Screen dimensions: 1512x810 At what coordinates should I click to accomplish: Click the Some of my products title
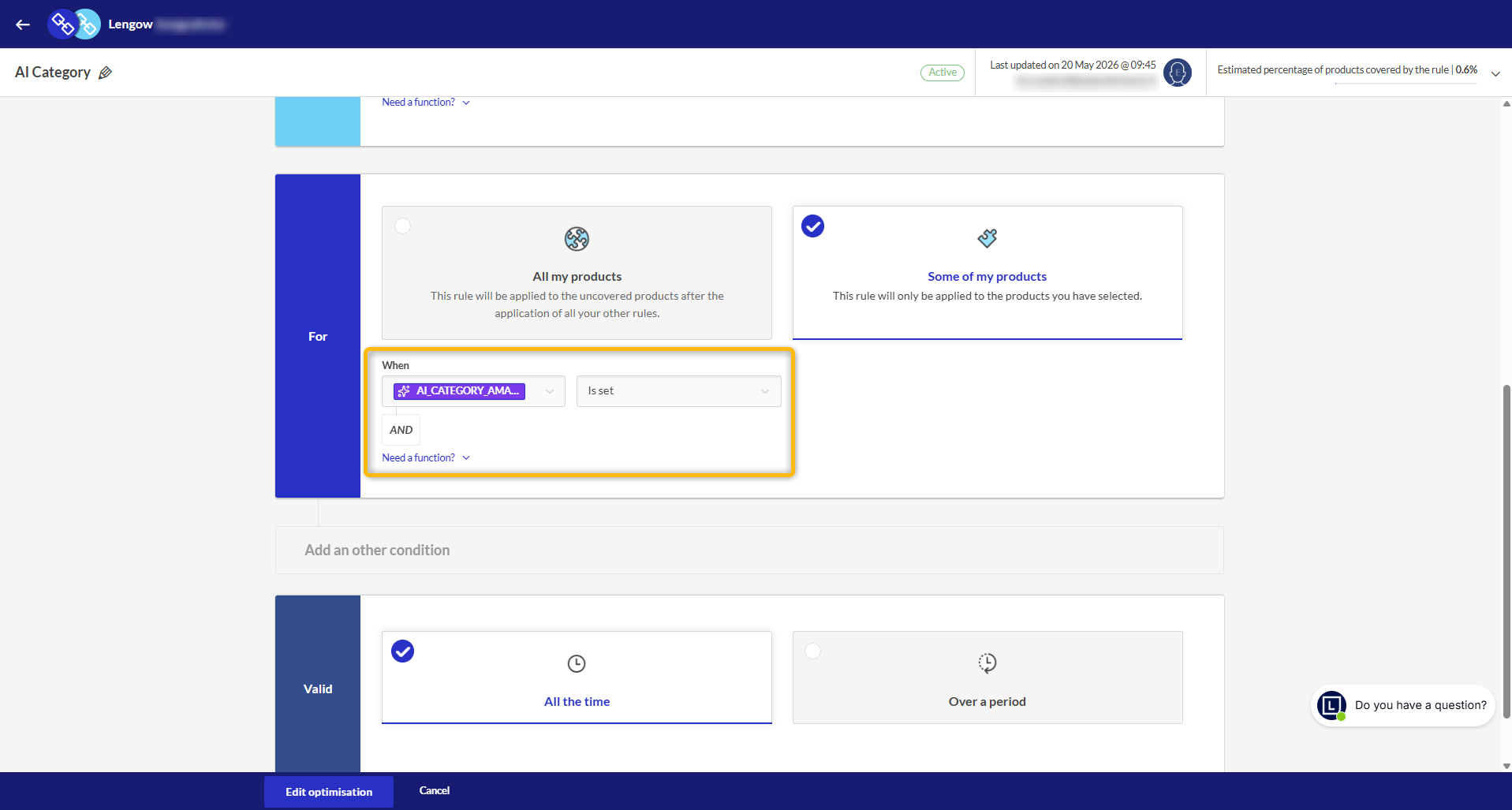[987, 277]
